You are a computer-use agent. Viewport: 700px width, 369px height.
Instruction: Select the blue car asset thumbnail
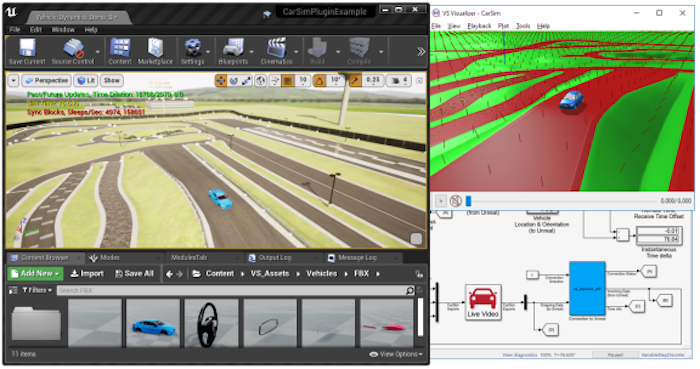coord(153,323)
